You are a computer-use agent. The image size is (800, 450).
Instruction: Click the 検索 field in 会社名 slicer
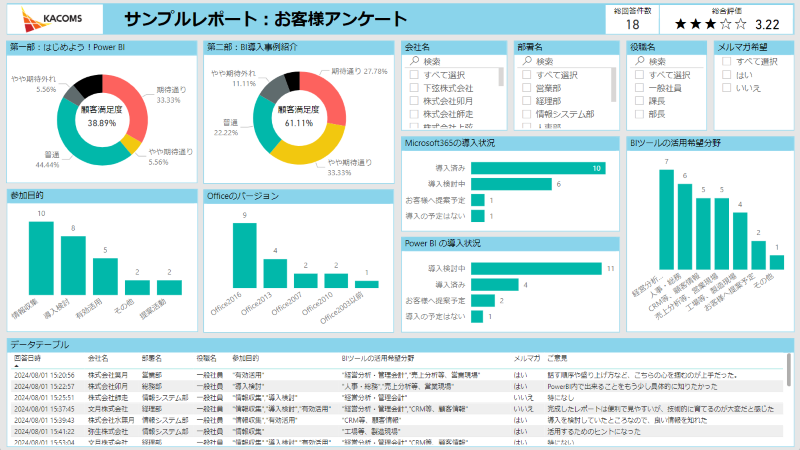(454, 61)
